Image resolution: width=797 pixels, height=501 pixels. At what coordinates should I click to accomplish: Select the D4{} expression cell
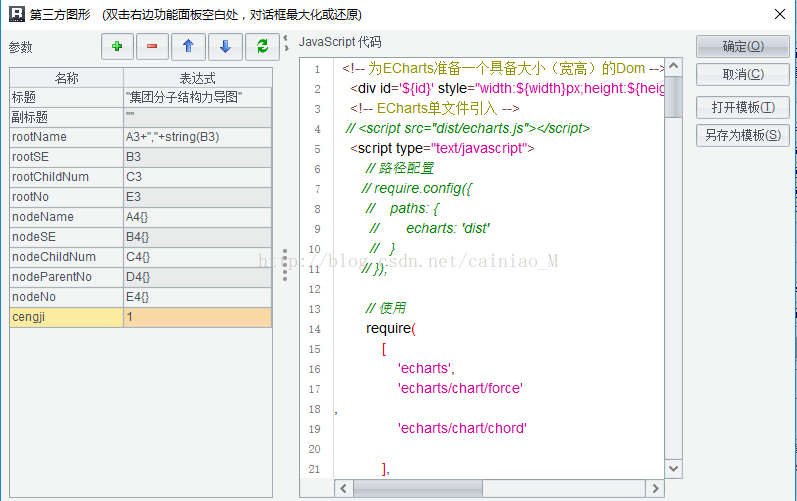click(198, 277)
